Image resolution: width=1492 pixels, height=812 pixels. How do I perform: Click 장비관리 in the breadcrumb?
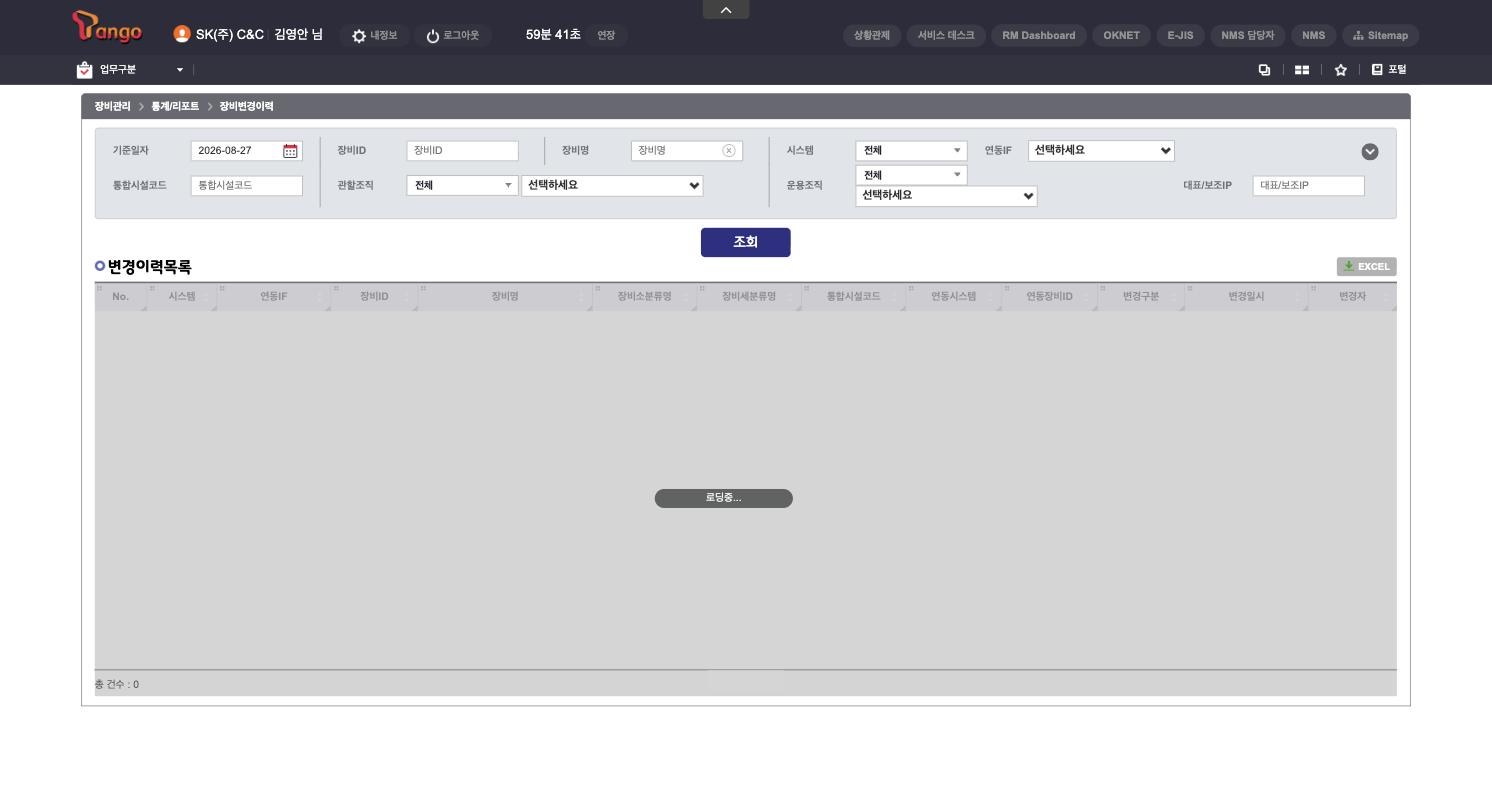[112, 106]
